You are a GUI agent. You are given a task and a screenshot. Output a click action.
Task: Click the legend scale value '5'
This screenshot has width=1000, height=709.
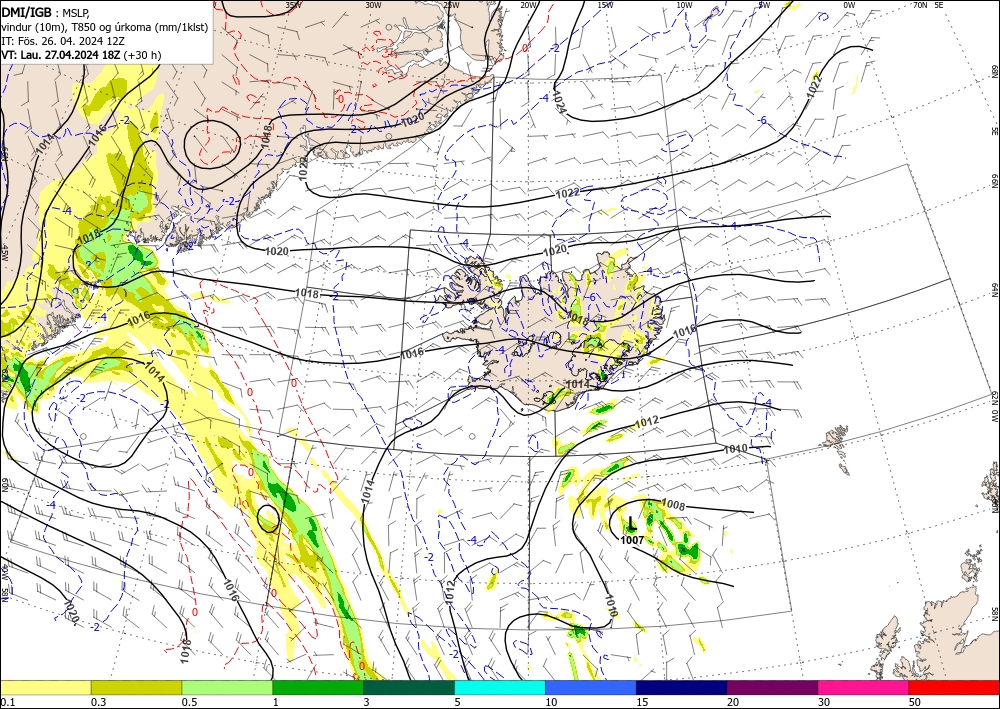458,702
